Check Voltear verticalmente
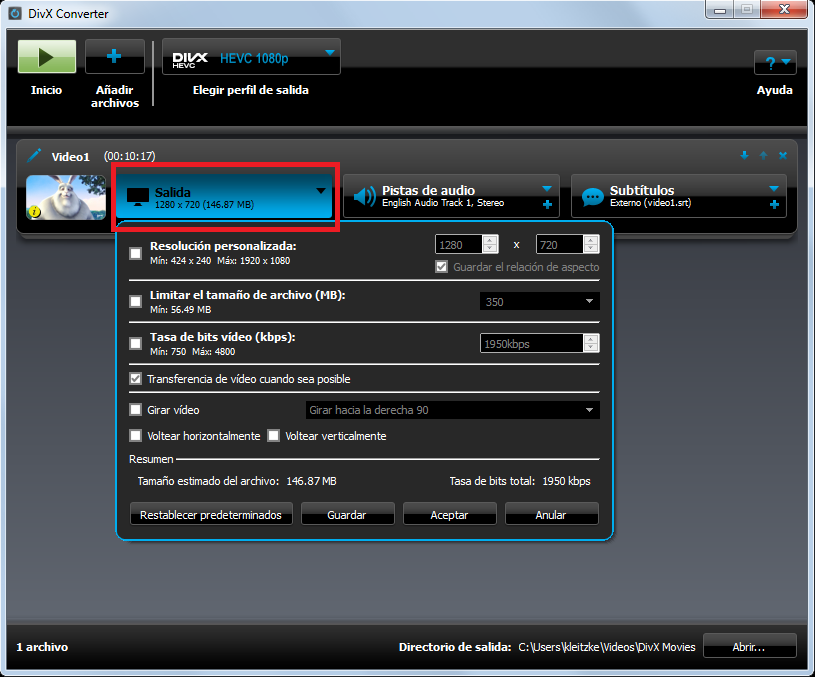 tap(274, 435)
